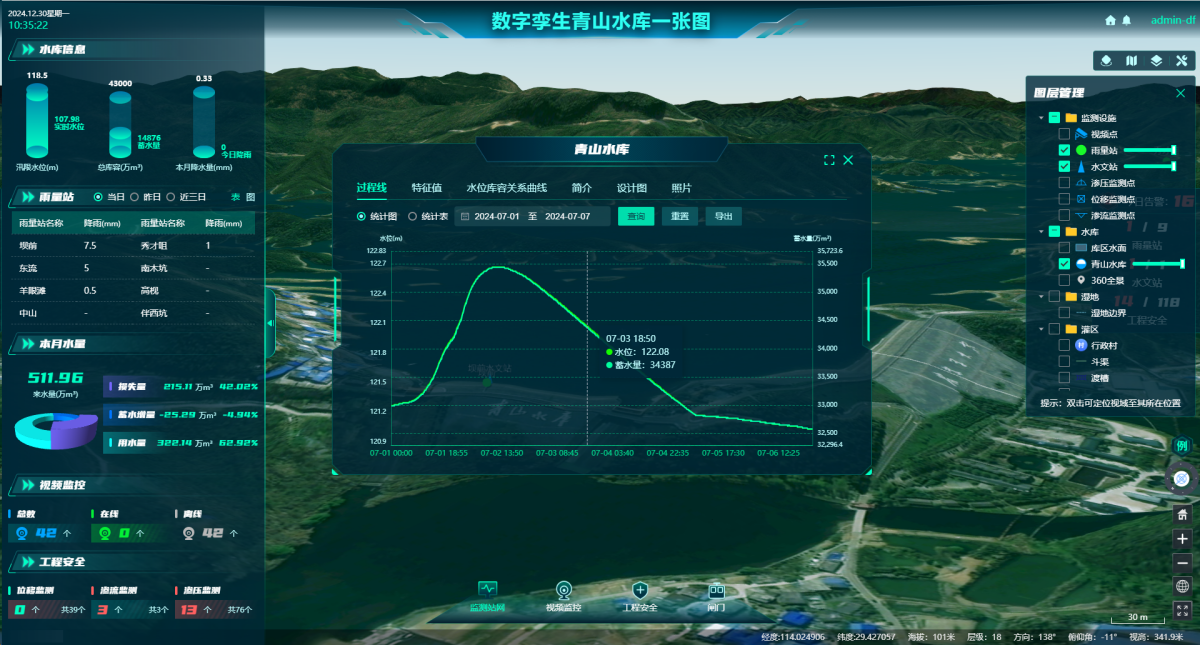Zoom in the map with plus button

(x=1183, y=538)
